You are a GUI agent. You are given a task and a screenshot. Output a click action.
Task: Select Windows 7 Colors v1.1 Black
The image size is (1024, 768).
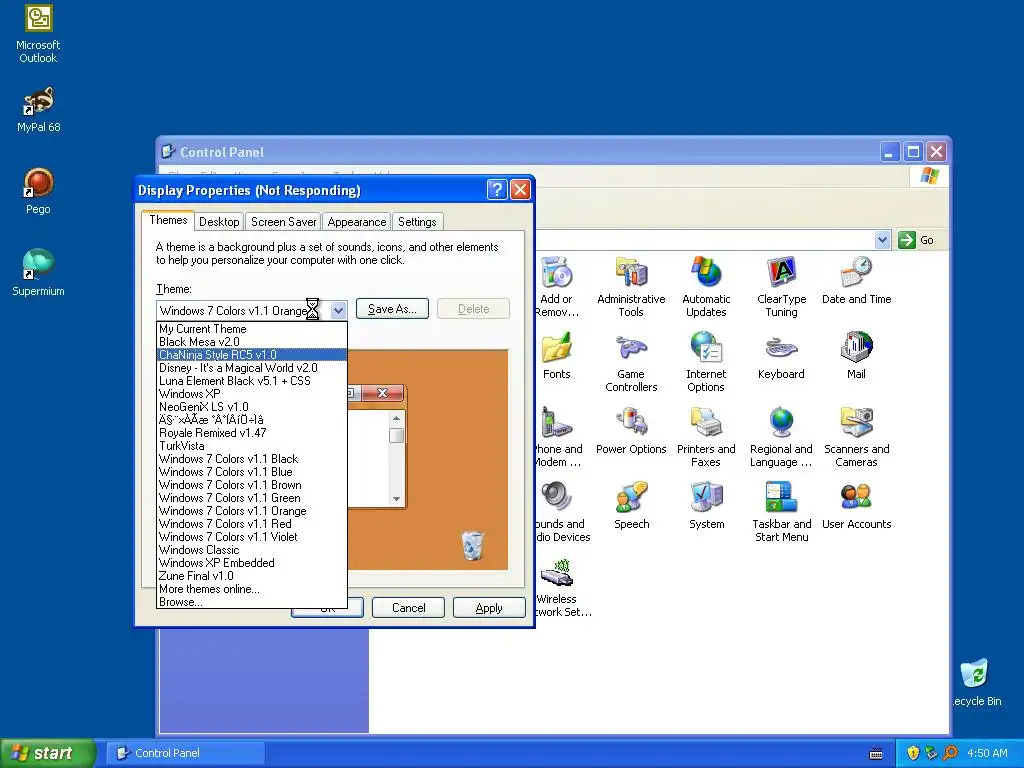[251, 459]
